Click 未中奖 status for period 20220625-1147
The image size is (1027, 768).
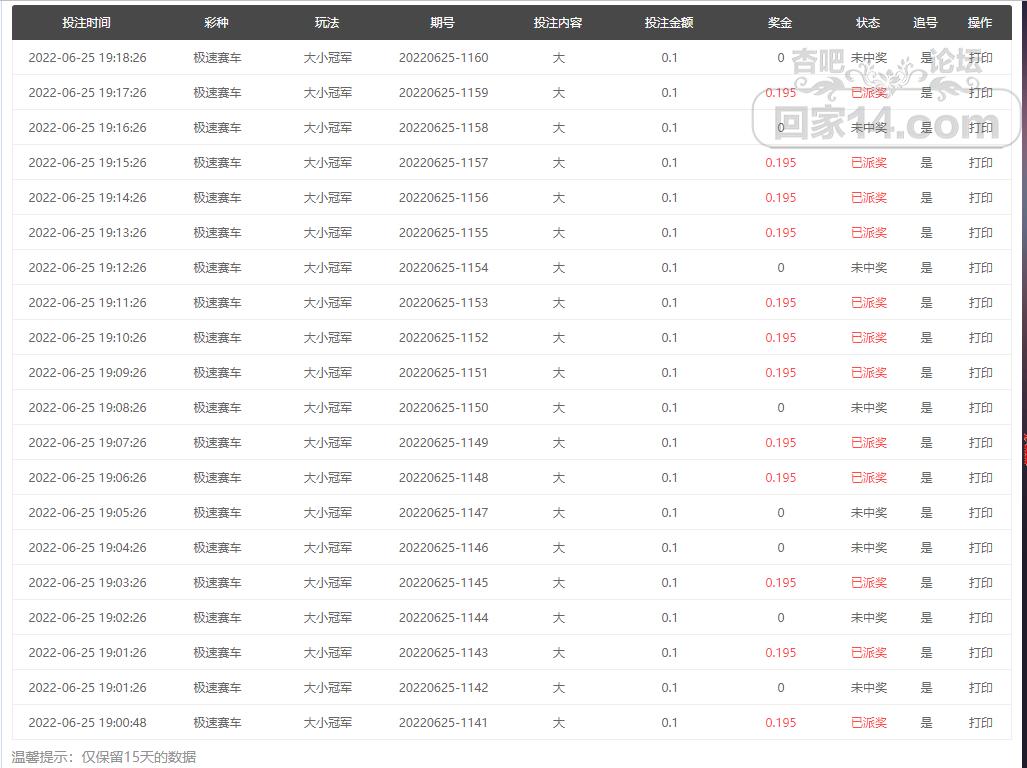click(x=868, y=513)
